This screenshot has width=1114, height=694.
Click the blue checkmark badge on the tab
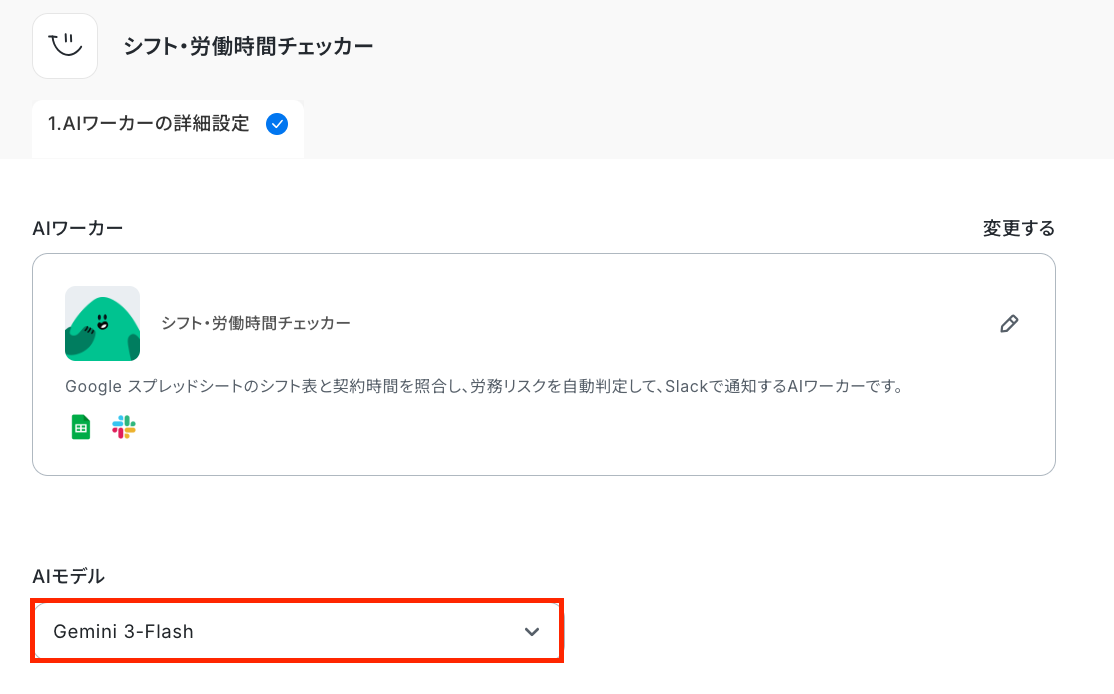[x=277, y=124]
